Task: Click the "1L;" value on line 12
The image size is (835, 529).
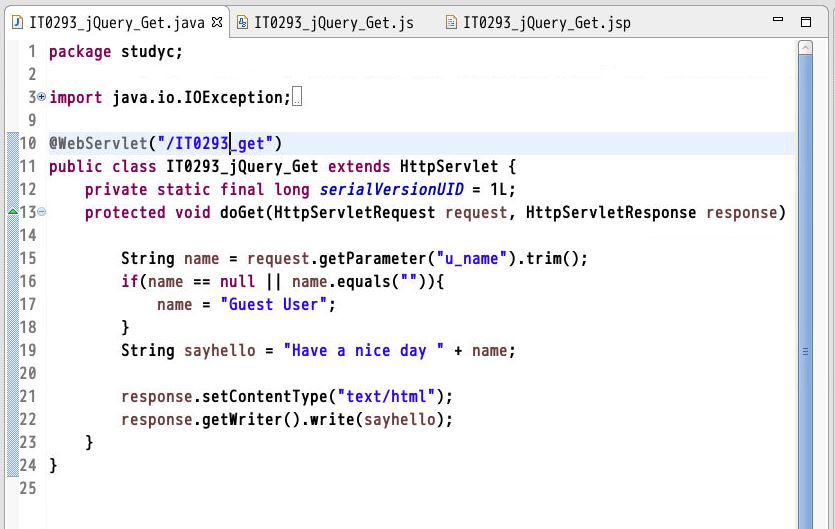Action: coord(503,190)
